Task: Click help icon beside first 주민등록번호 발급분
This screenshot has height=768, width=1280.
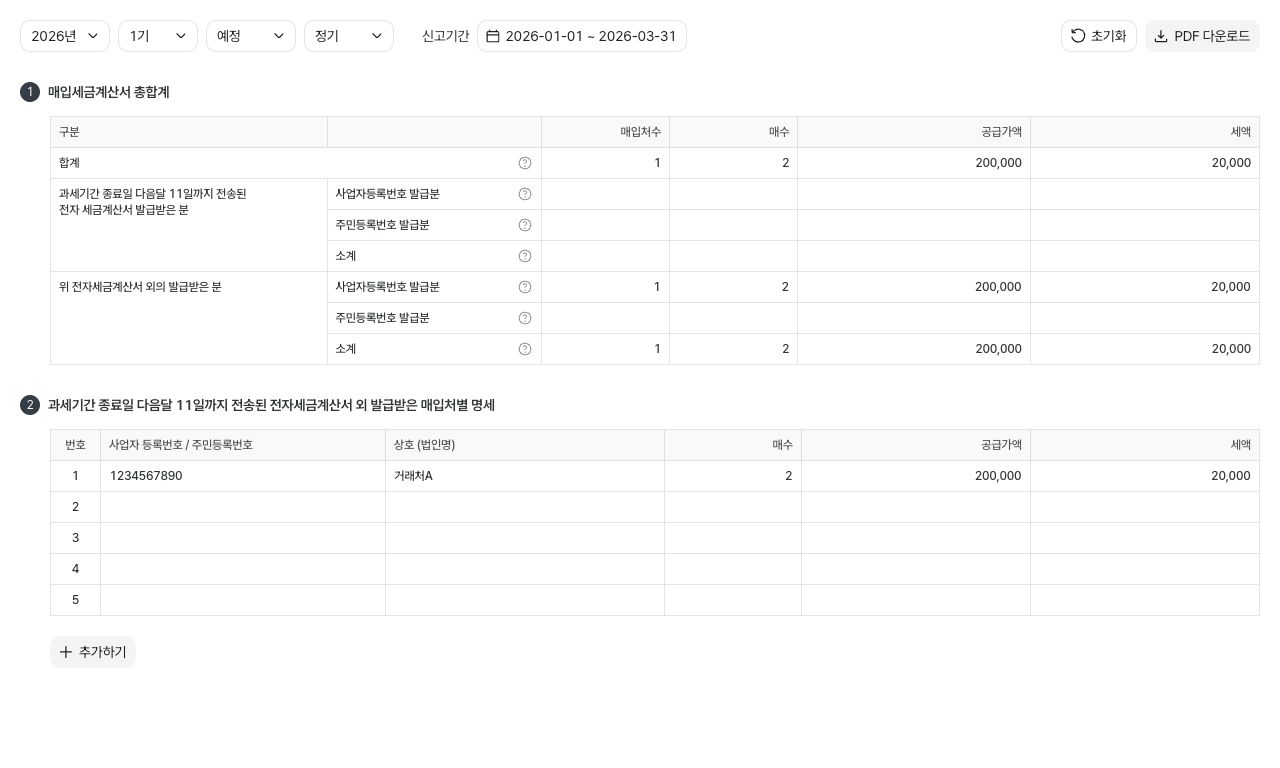Action: coord(525,225)
